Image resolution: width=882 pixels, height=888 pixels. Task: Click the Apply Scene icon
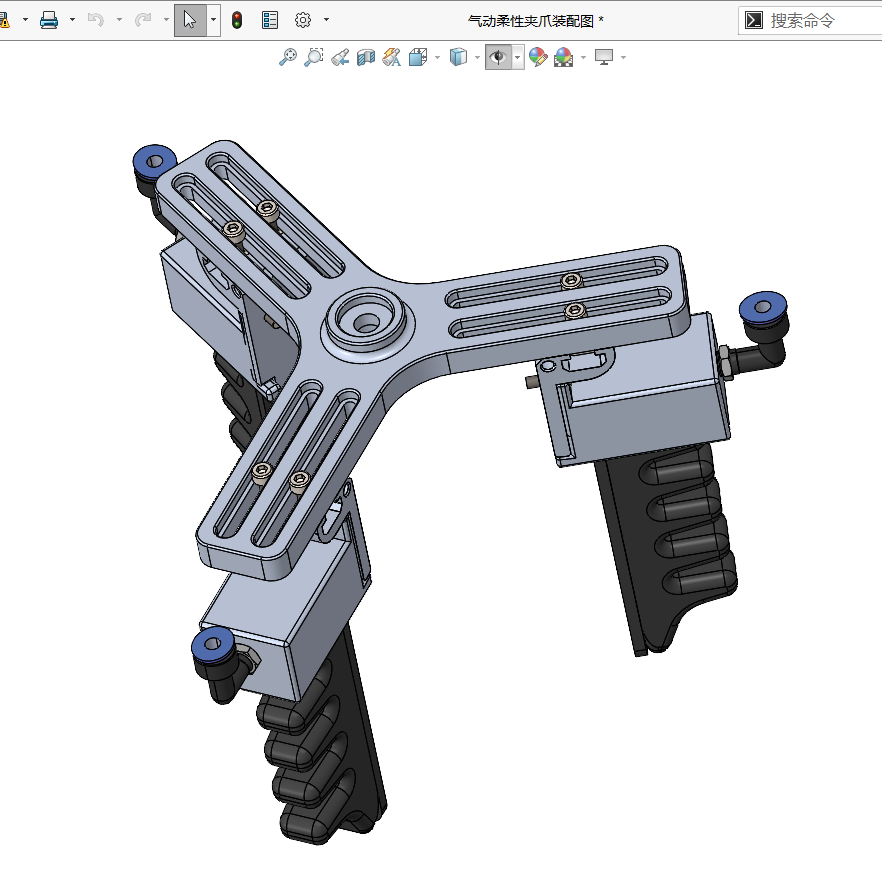[564, 57]
